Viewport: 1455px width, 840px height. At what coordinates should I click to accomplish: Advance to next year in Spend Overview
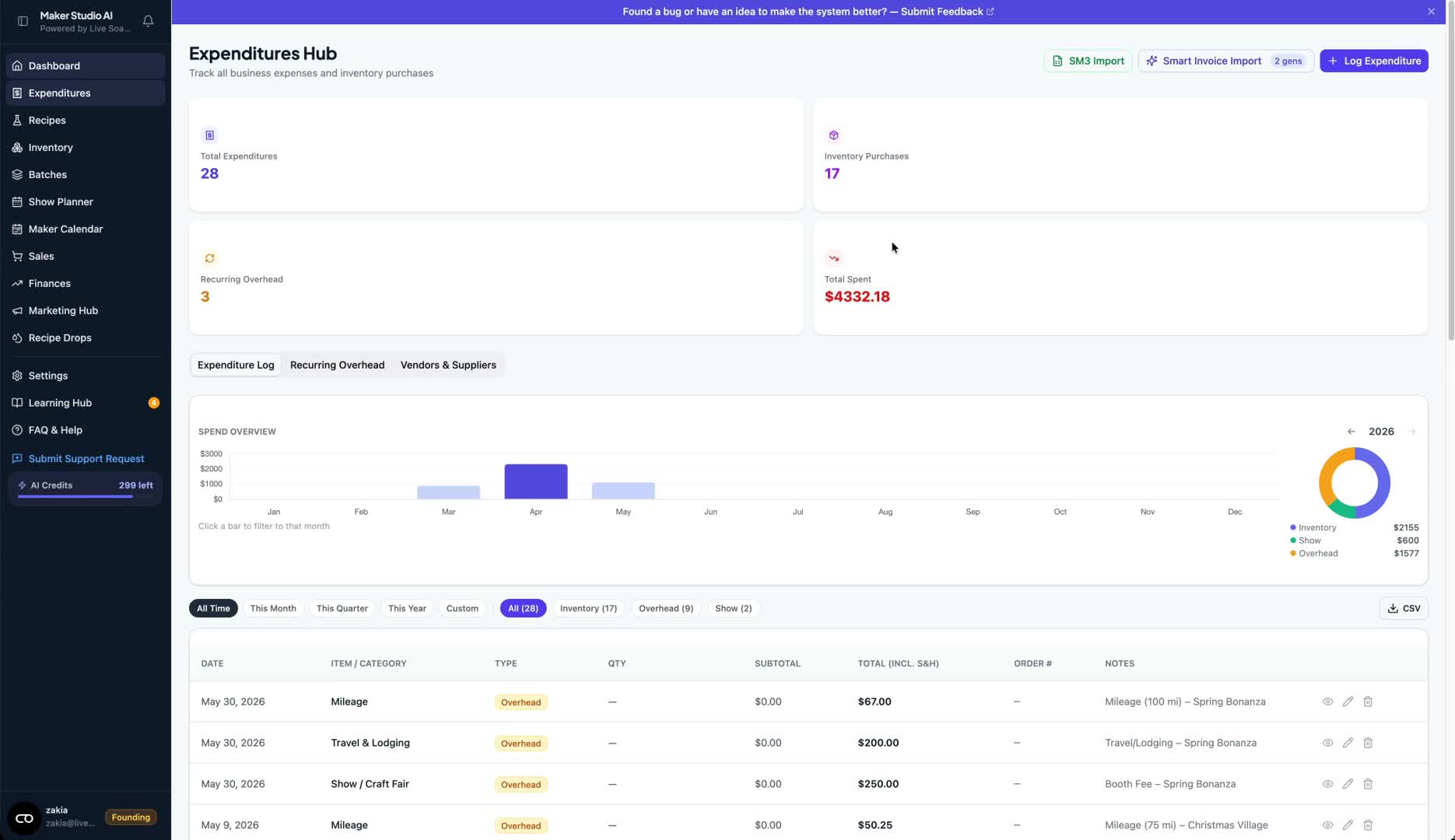coord(1412,431)
